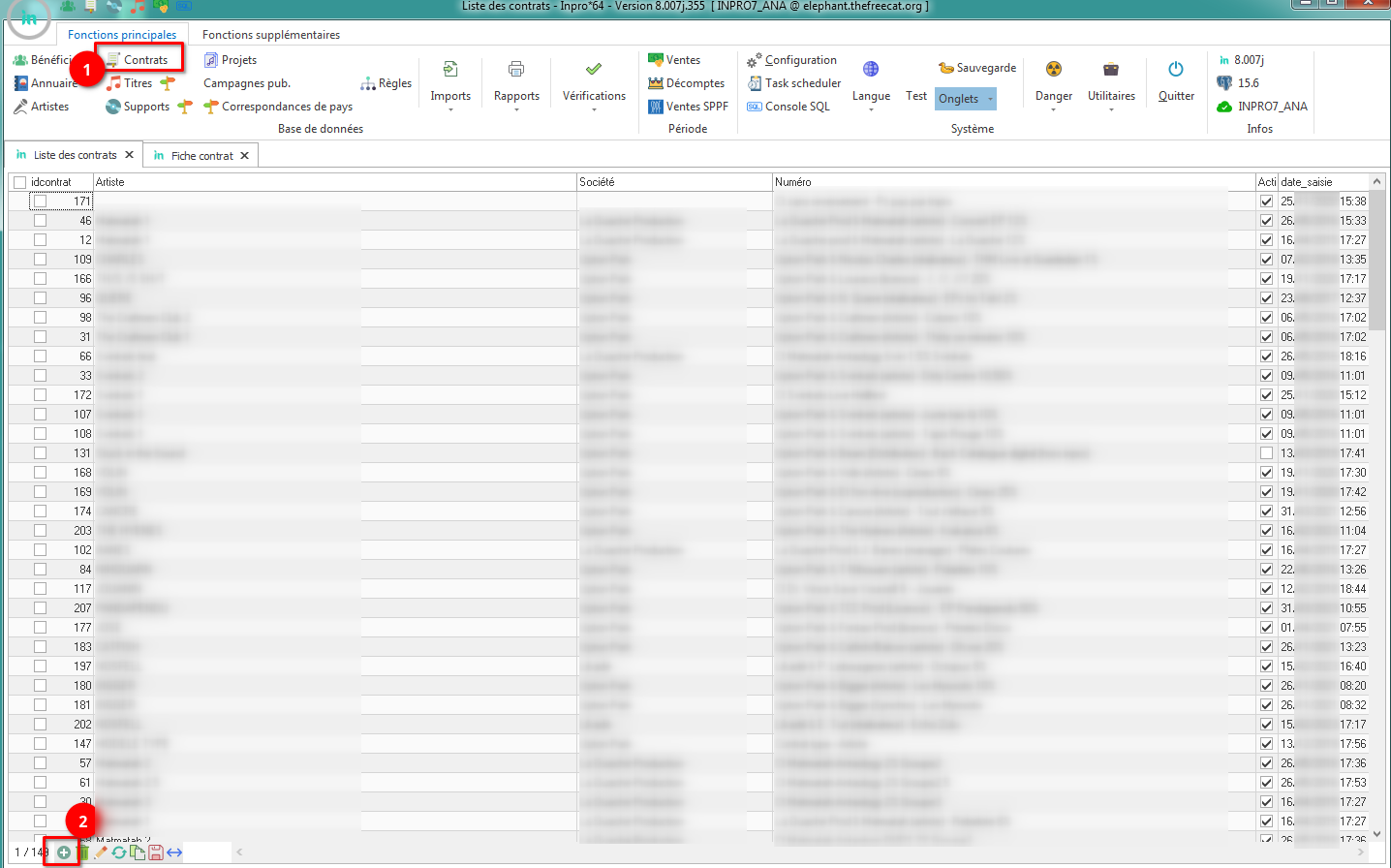Delete record with trash icon
The width and height of the screenshot is (1391, 868).
pyautogui.click(x=83, y=852)
